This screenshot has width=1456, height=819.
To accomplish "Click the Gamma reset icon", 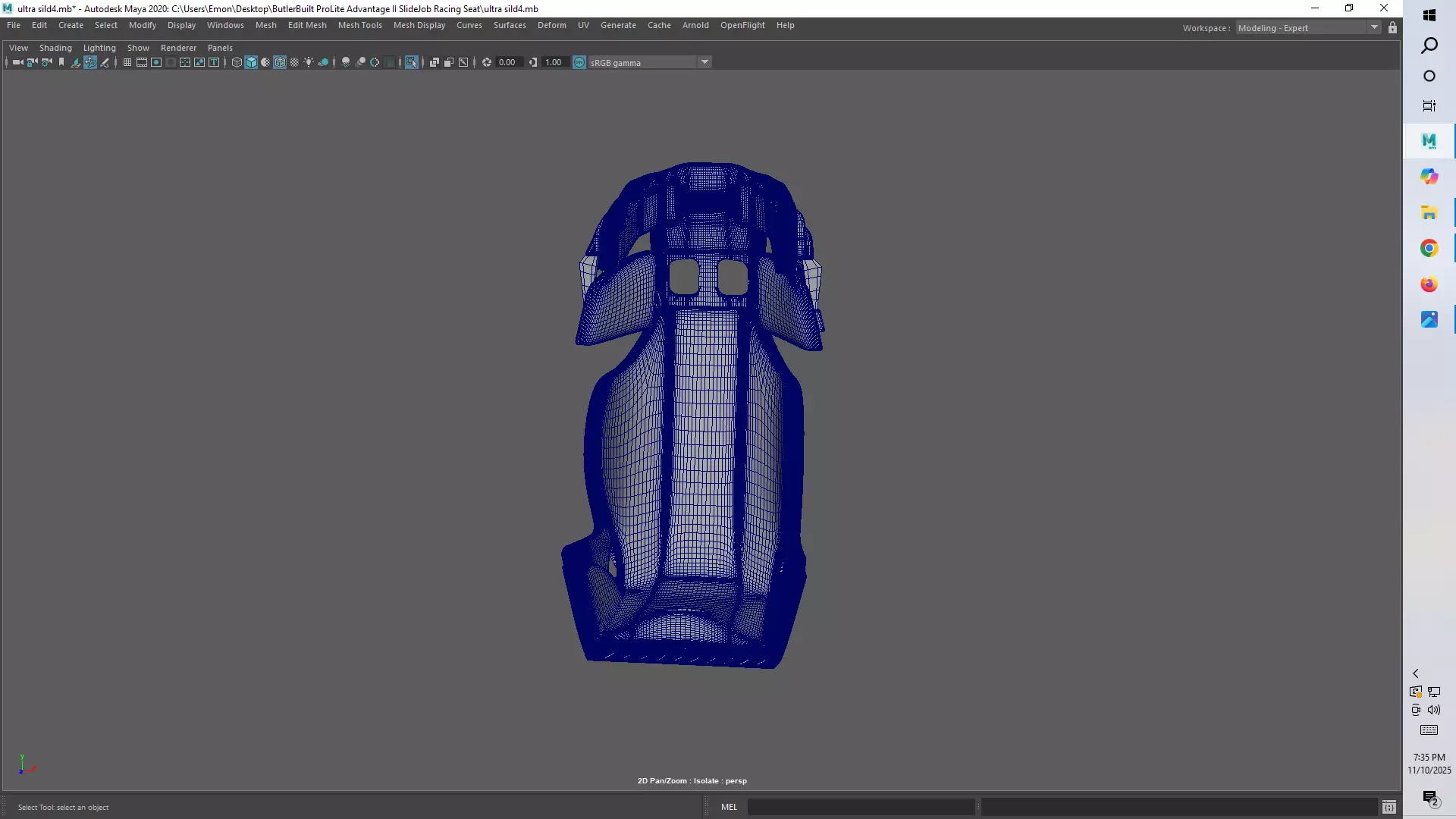I will tap(533, 62).
